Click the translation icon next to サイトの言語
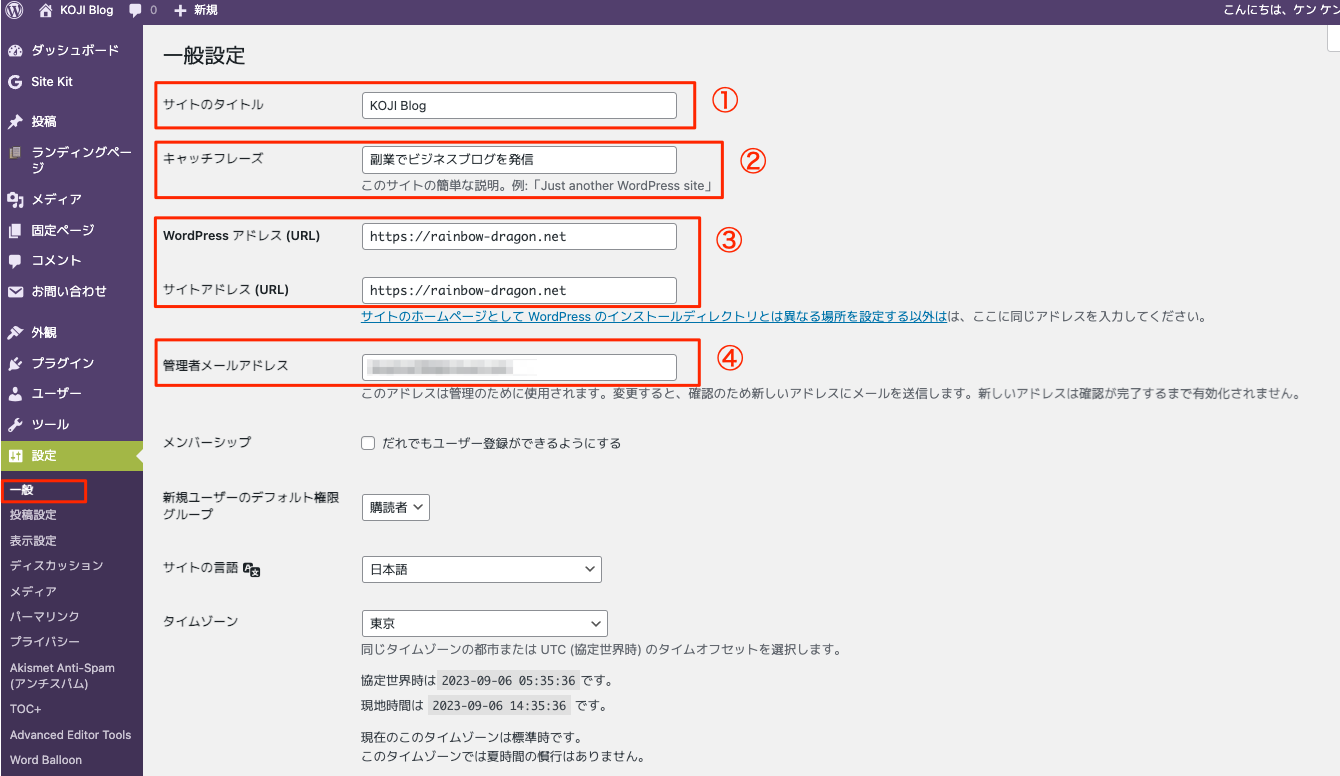This screenshot has height=776, width=1340. point(252,569)
